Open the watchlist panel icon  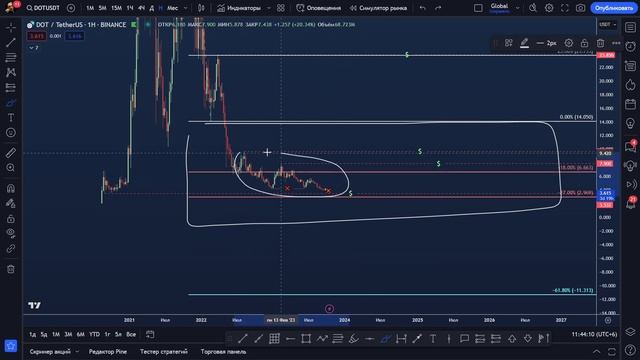(631, 27)
